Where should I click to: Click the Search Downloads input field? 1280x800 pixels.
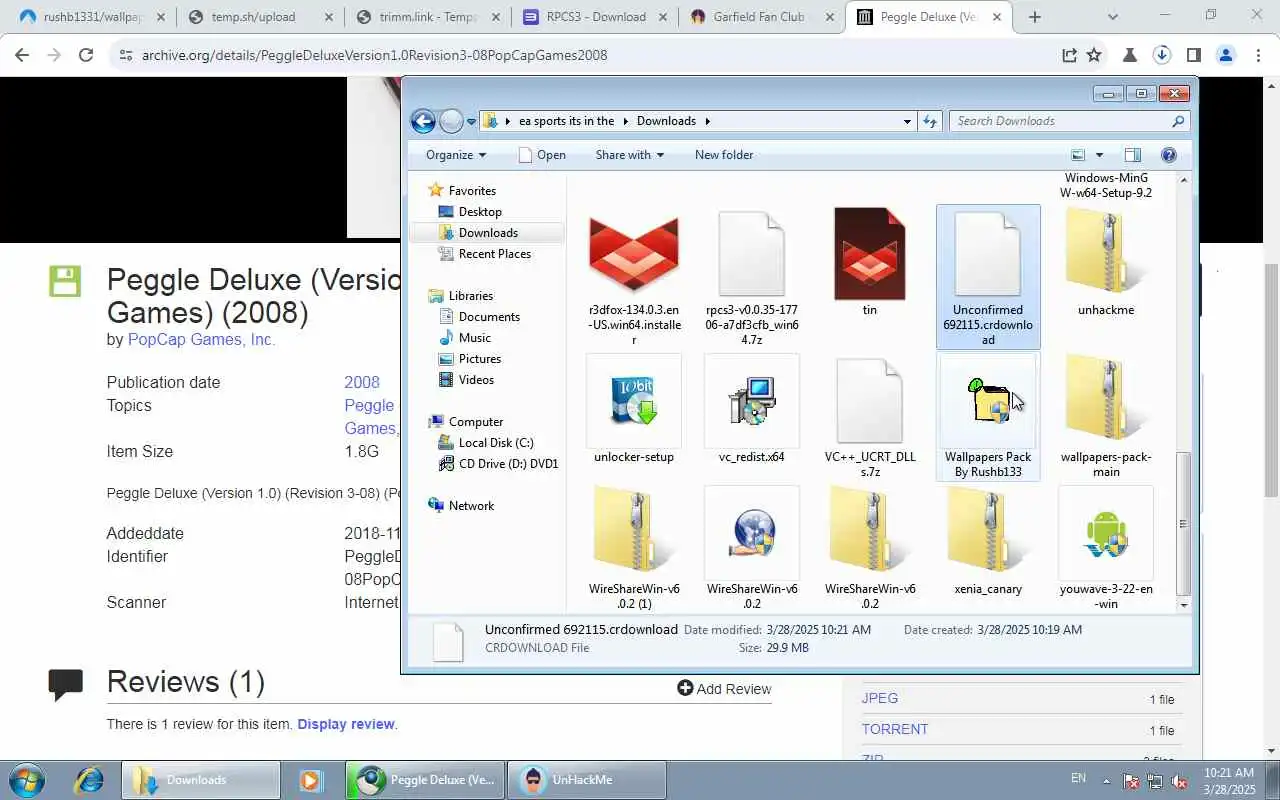(1068, 121)
